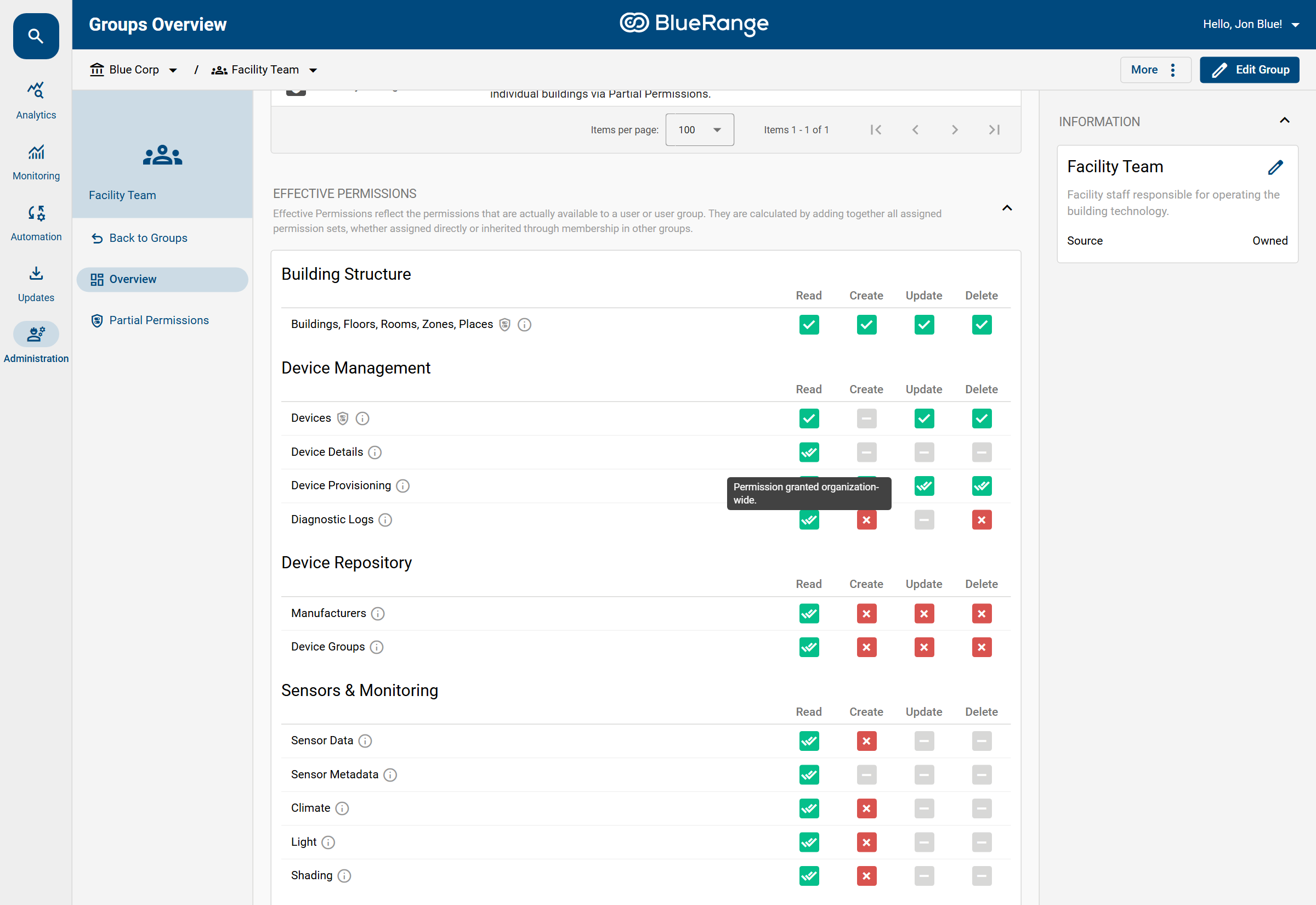The height and width of the screenshot is (905, 1316).
Task: Click Create checkbox for Devices row
Action: (x=866, y=418)
